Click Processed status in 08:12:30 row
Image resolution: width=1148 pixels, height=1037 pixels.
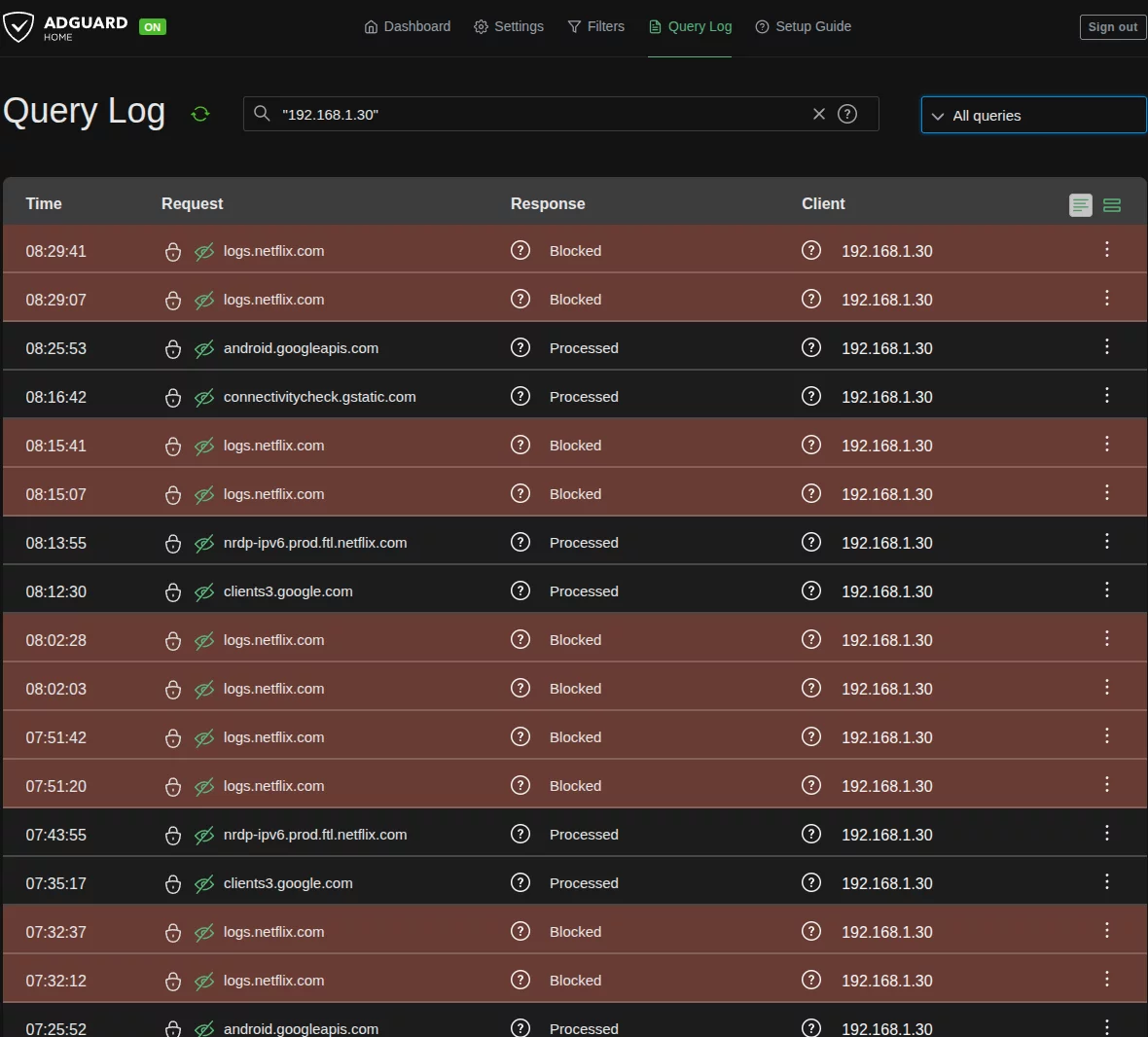(x=584, y=592)
